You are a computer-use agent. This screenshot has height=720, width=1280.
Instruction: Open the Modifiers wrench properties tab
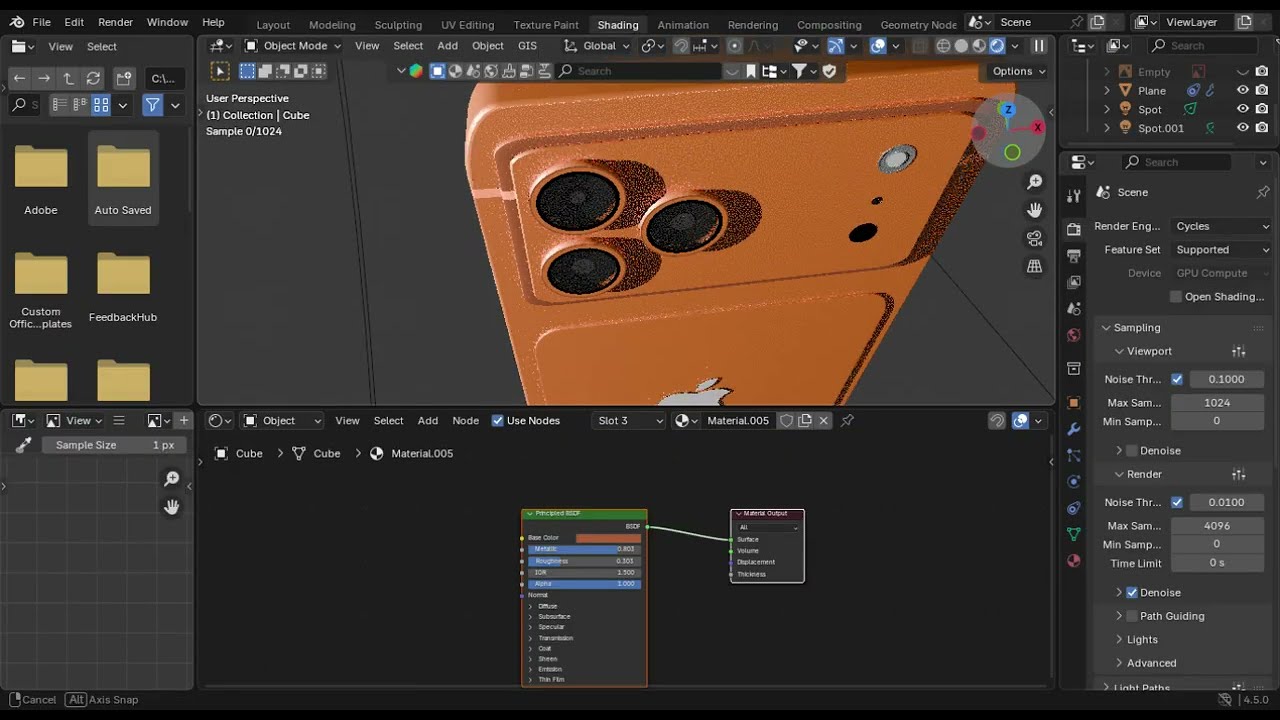1074,429
